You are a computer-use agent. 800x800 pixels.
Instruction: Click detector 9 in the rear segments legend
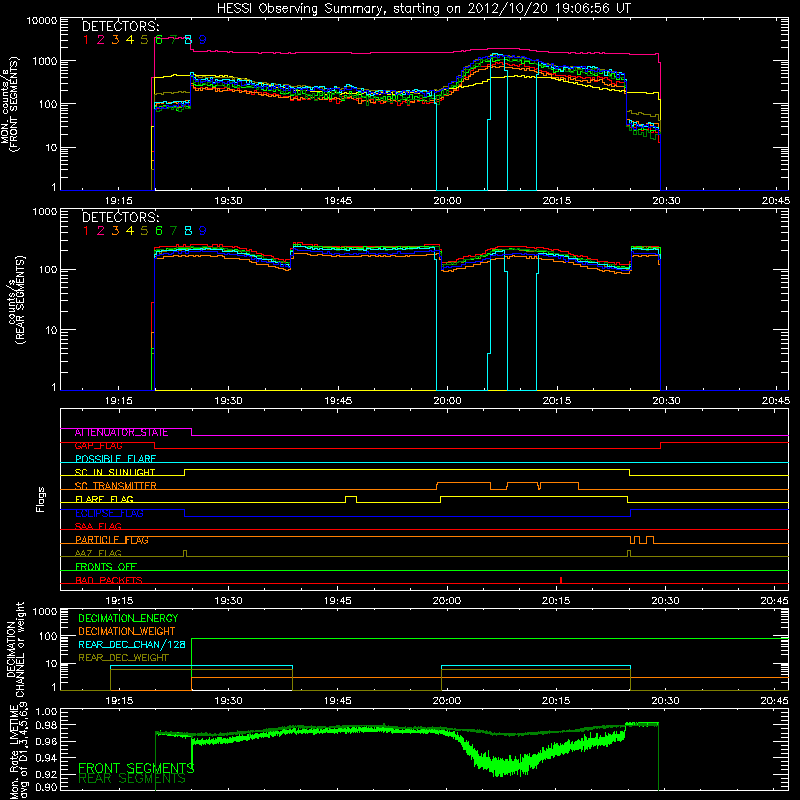pyautogui.click(x=203, y=231)
